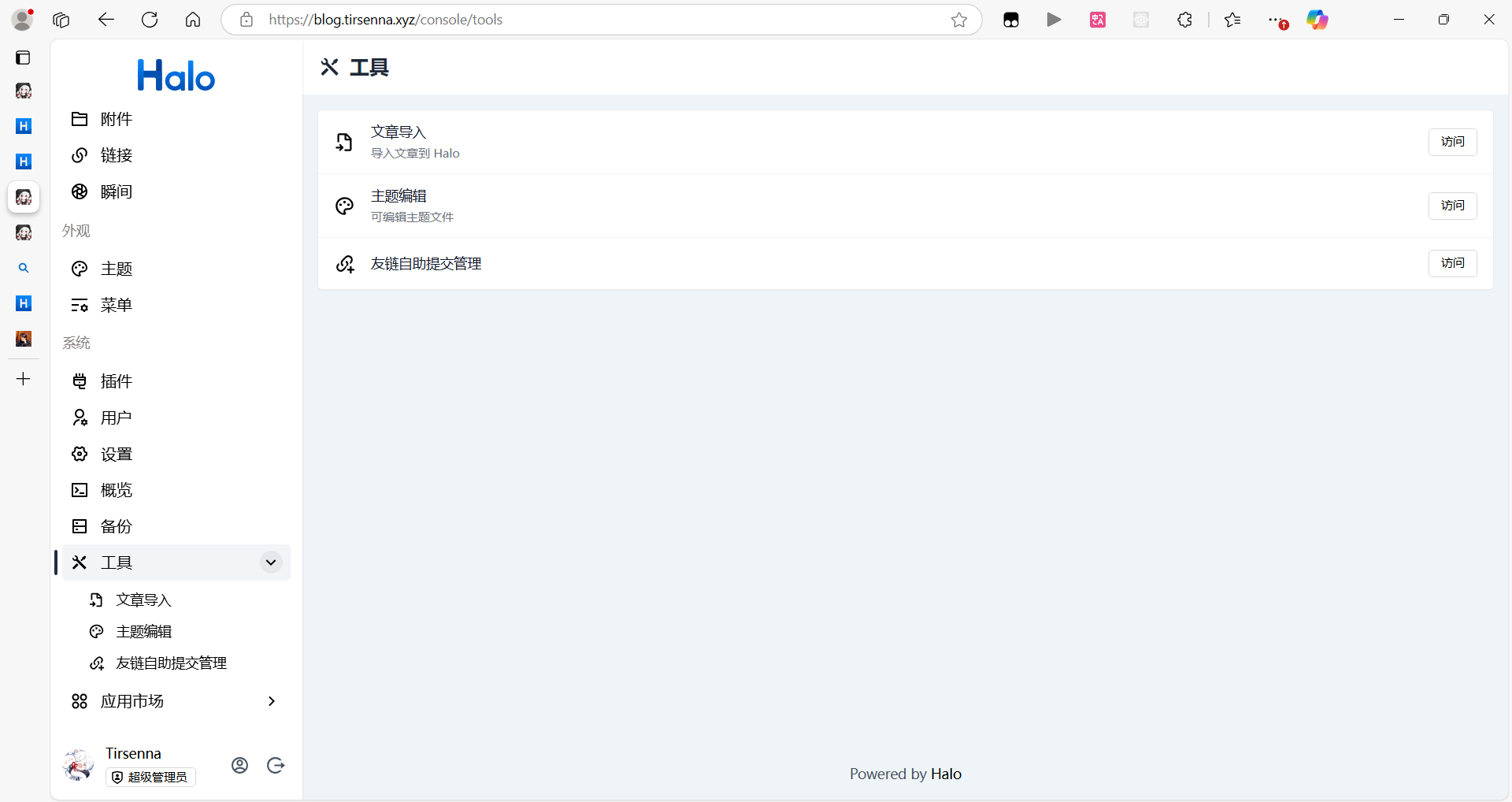Click the Halo link in footer
This screenshot has width=1512, height=802.
(946, 774)
